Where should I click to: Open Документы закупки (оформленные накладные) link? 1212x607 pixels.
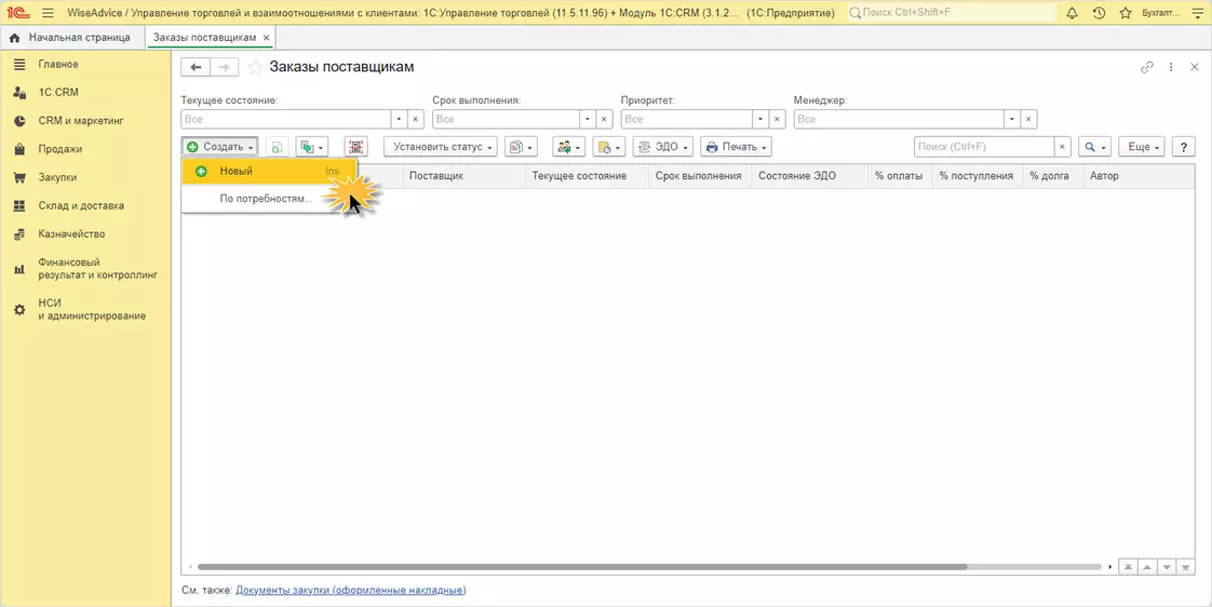click(350, 590)
